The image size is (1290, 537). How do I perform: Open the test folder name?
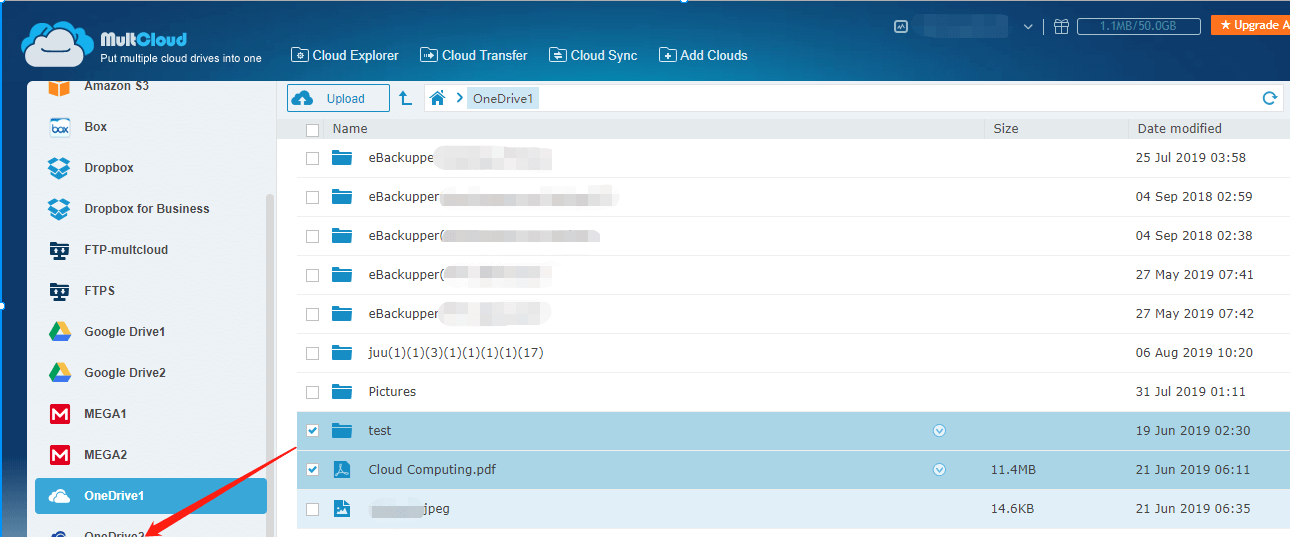pos(380,431)
